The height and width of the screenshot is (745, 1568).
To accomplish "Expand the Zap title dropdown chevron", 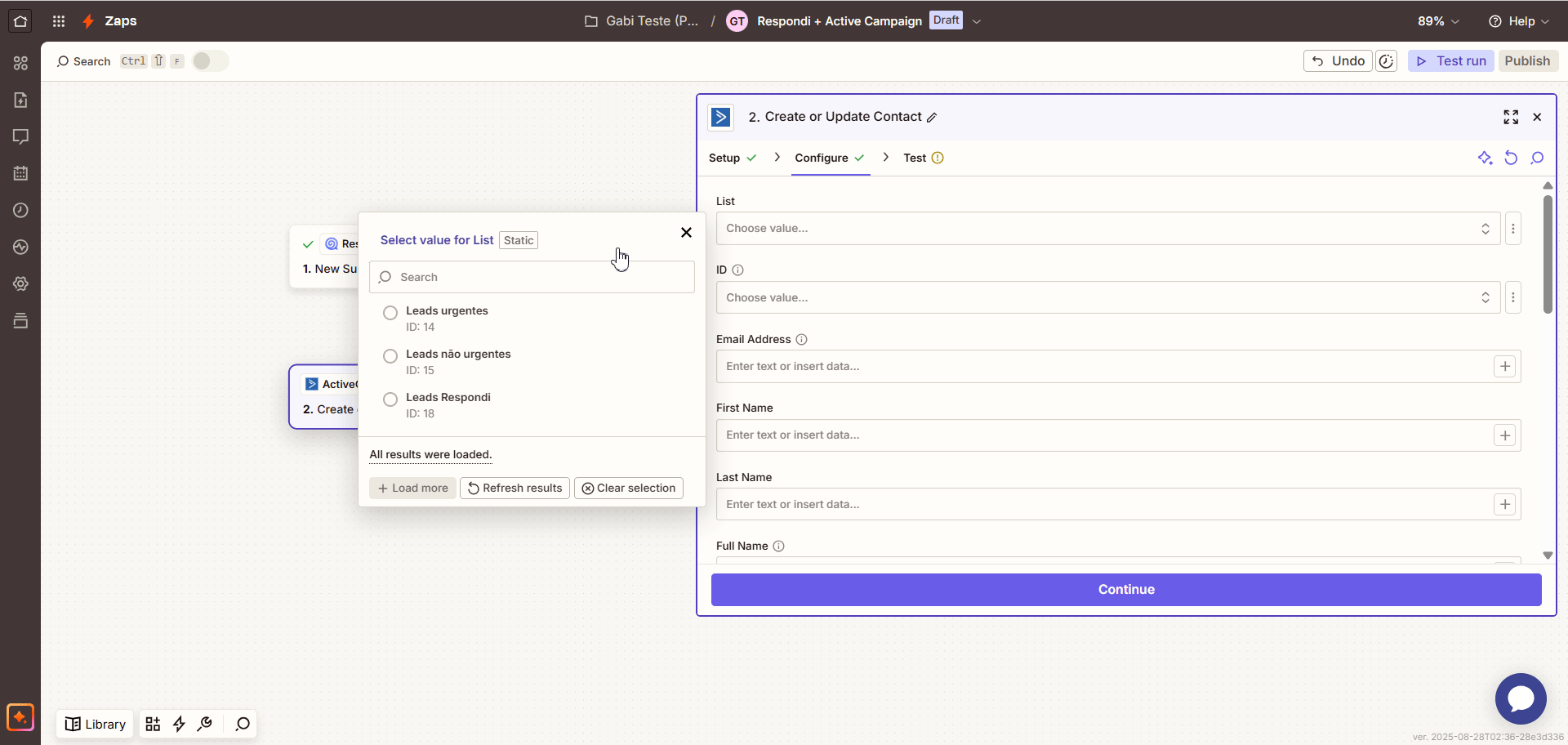I will click(x=977, y=21).
